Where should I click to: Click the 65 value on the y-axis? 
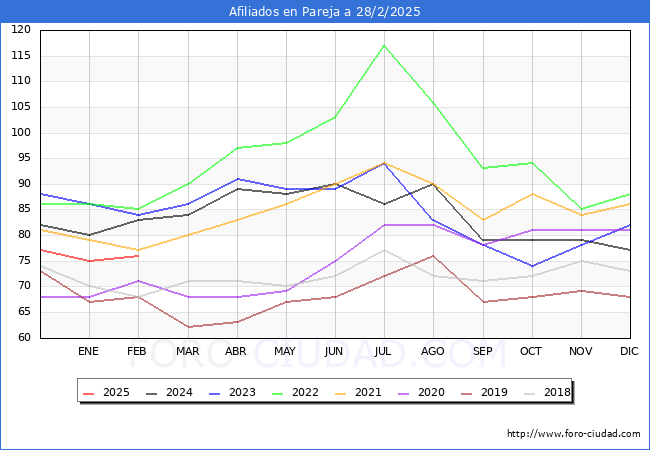pyautogui.click(x=24, y=311)
